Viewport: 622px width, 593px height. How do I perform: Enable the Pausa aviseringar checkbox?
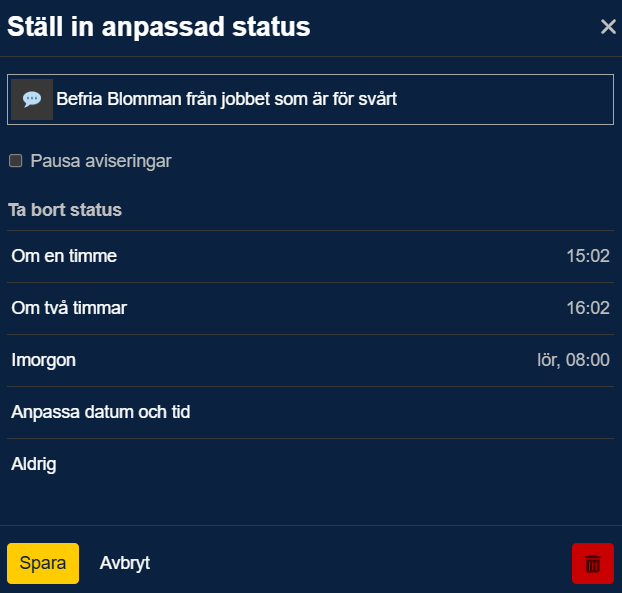tap(16, 160)
